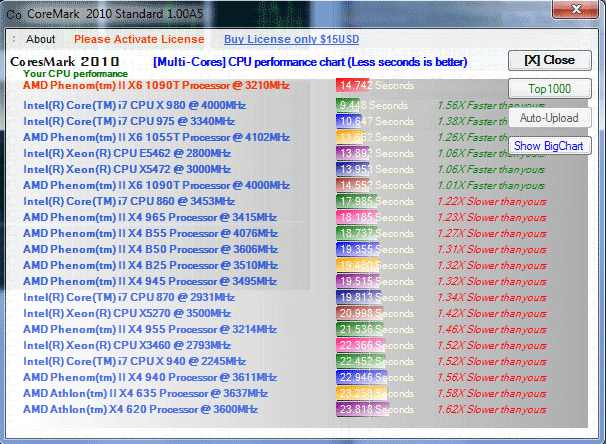This screenshot has width=606, height=444.
Task: Click the Auto-Upload button
Action: [x=549, y=118]
